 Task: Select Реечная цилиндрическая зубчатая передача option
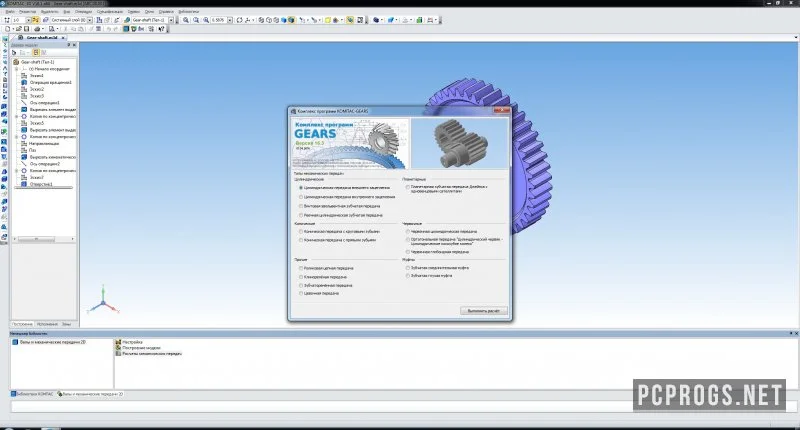pyautogui.click(x=301, y=215)
